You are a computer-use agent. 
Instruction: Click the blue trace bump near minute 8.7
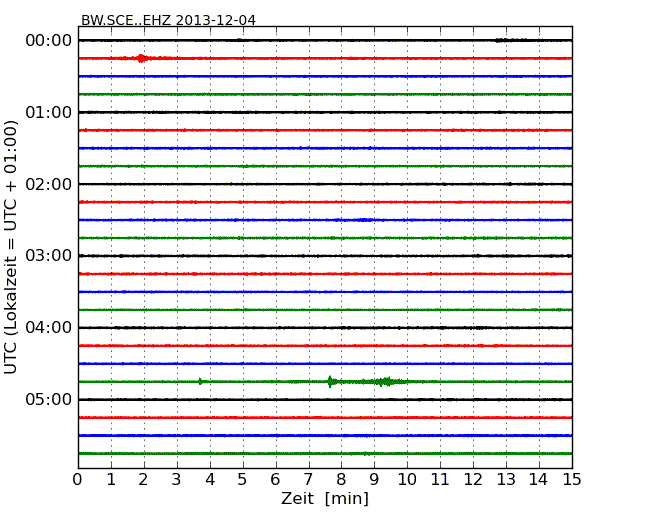365,220
